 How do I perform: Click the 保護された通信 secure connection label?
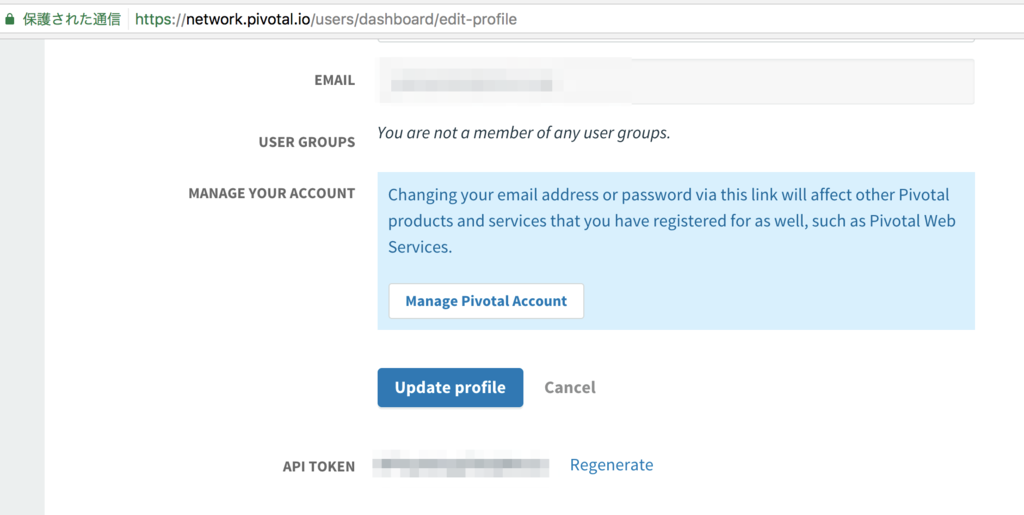pyautogui.click(x=72, y=19)
